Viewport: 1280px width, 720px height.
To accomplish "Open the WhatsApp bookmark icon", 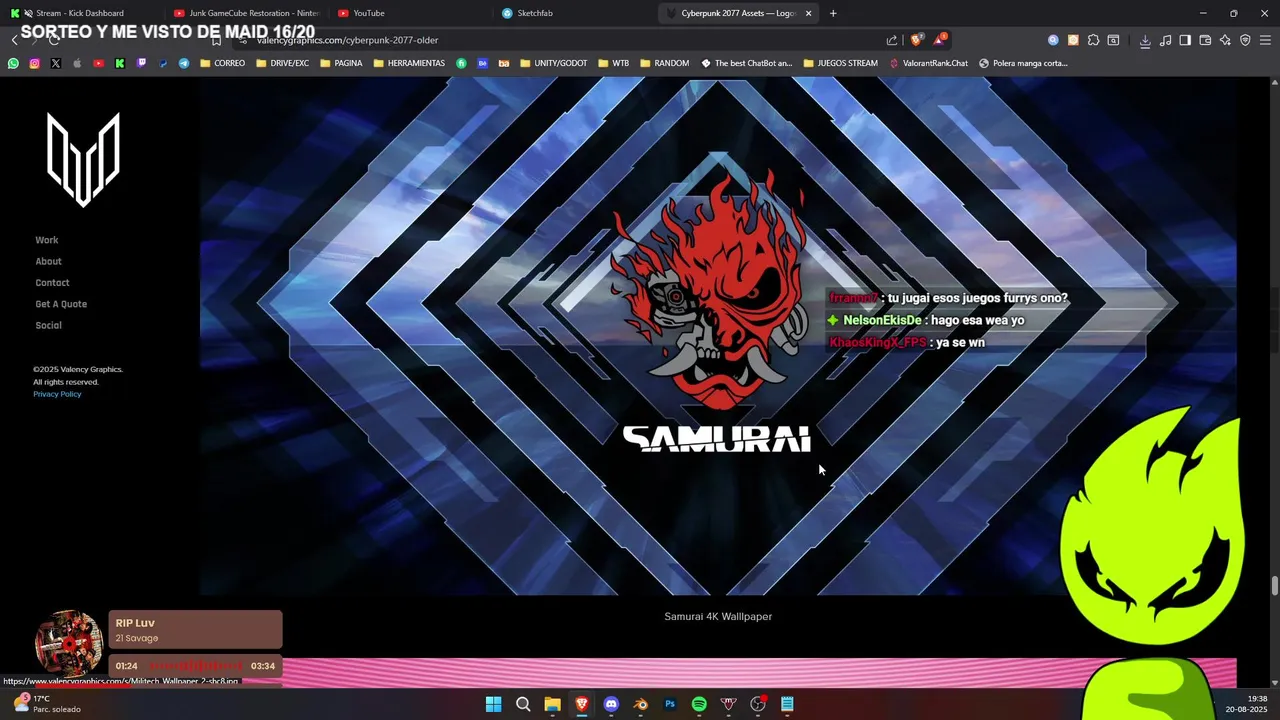I will tap(13, 63).
